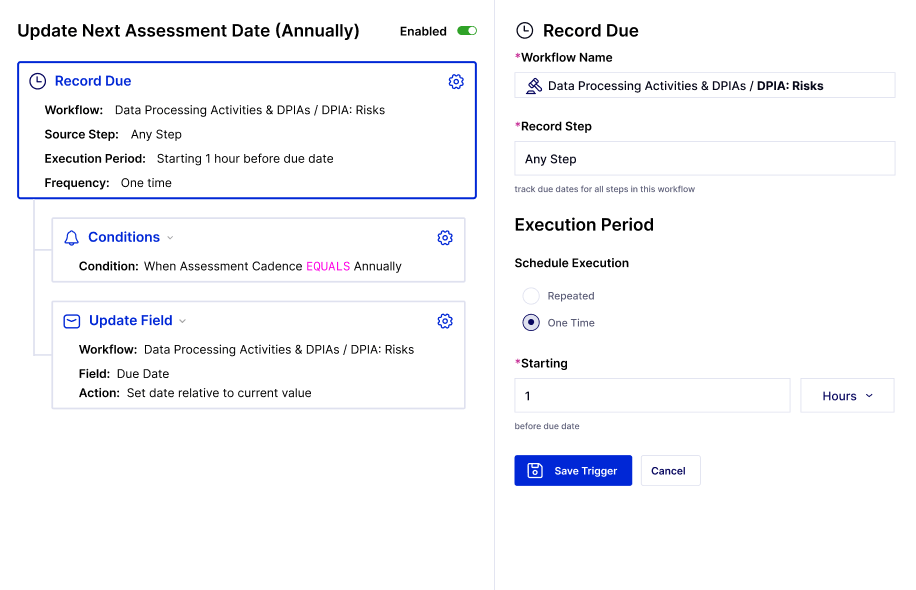Click the Workflow Name field

point(705,85)
